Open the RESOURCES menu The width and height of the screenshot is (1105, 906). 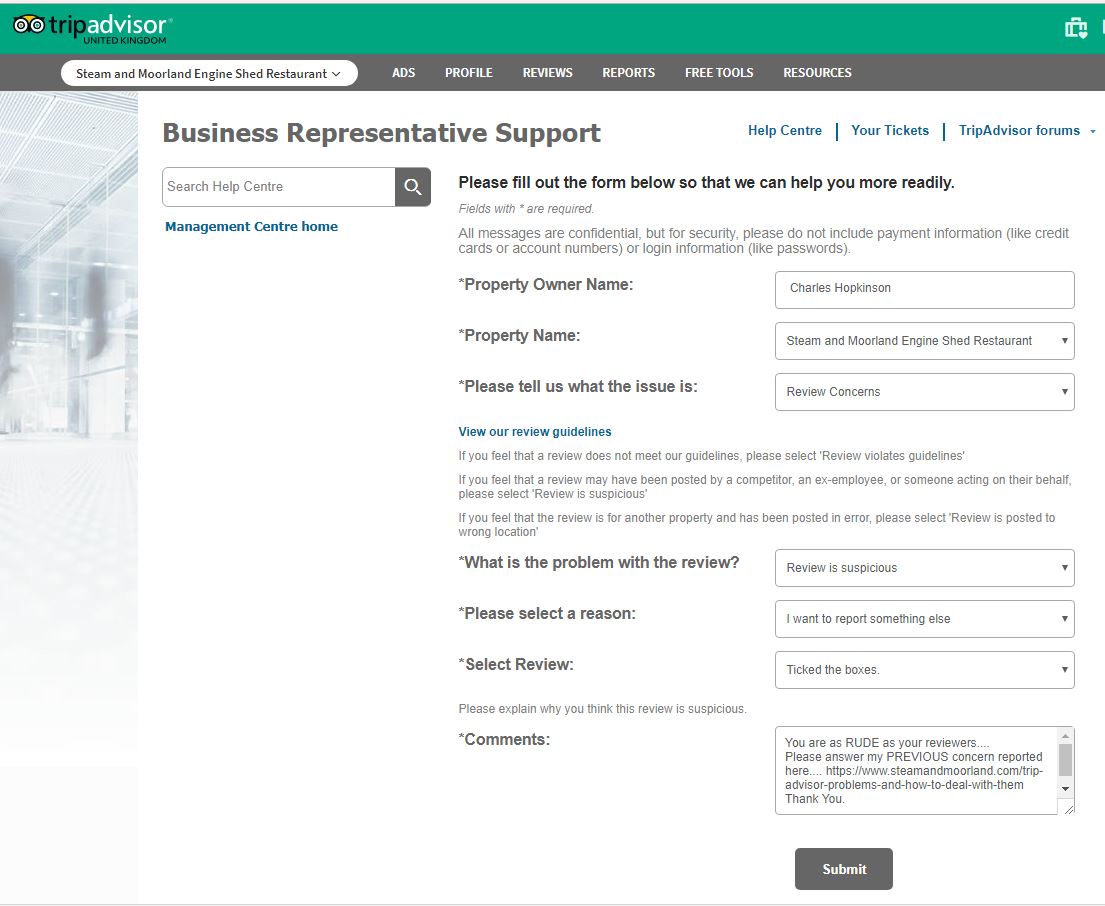click(x=817, y=73)
